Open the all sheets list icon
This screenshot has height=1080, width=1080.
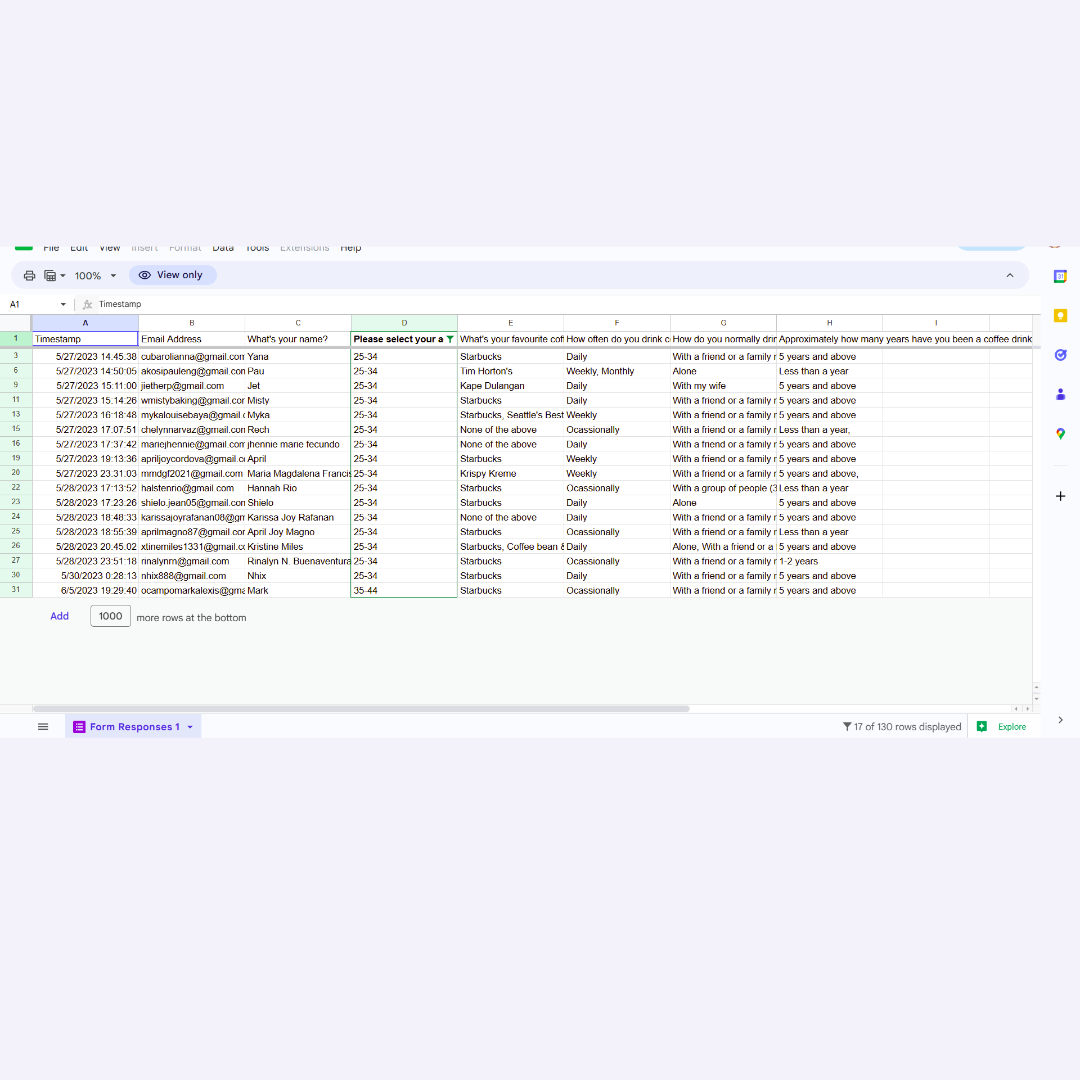click(x=43, y=727)
